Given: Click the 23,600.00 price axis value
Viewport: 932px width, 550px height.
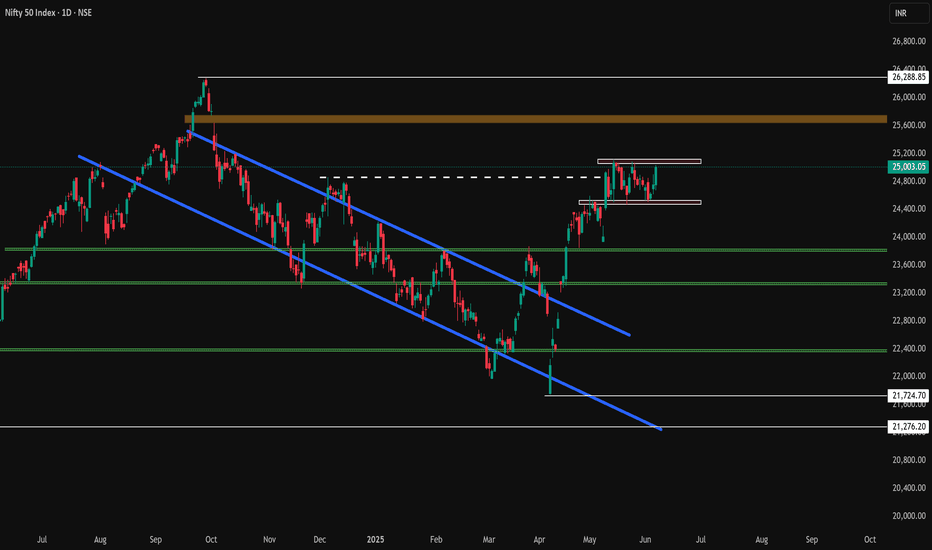Looking at the screenshot, I should point(909,265).
